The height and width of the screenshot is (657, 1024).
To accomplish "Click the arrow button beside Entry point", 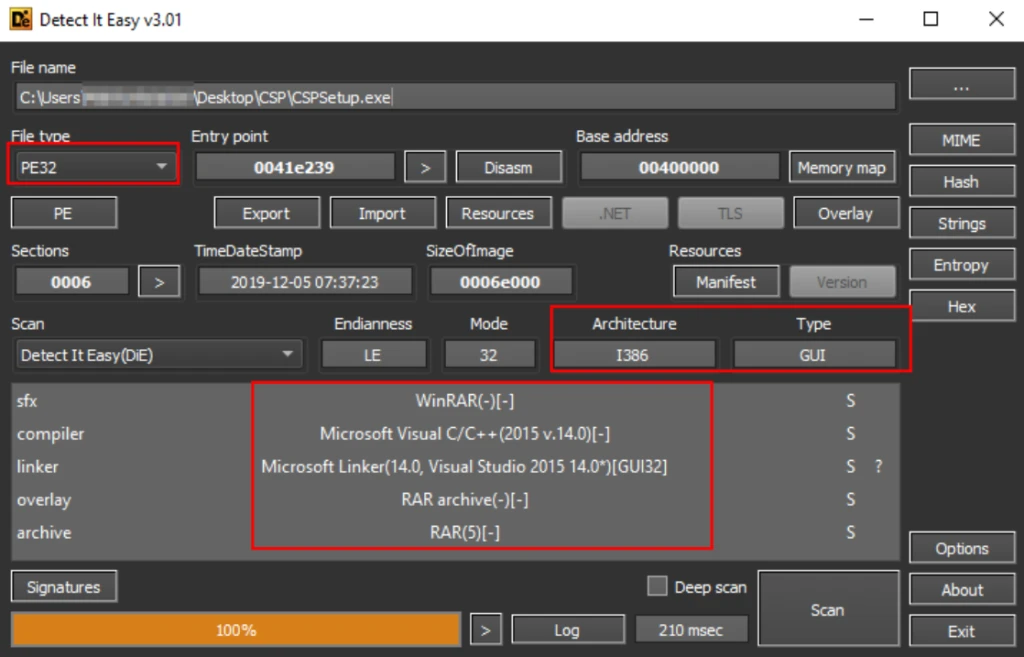I will point(425,168).
